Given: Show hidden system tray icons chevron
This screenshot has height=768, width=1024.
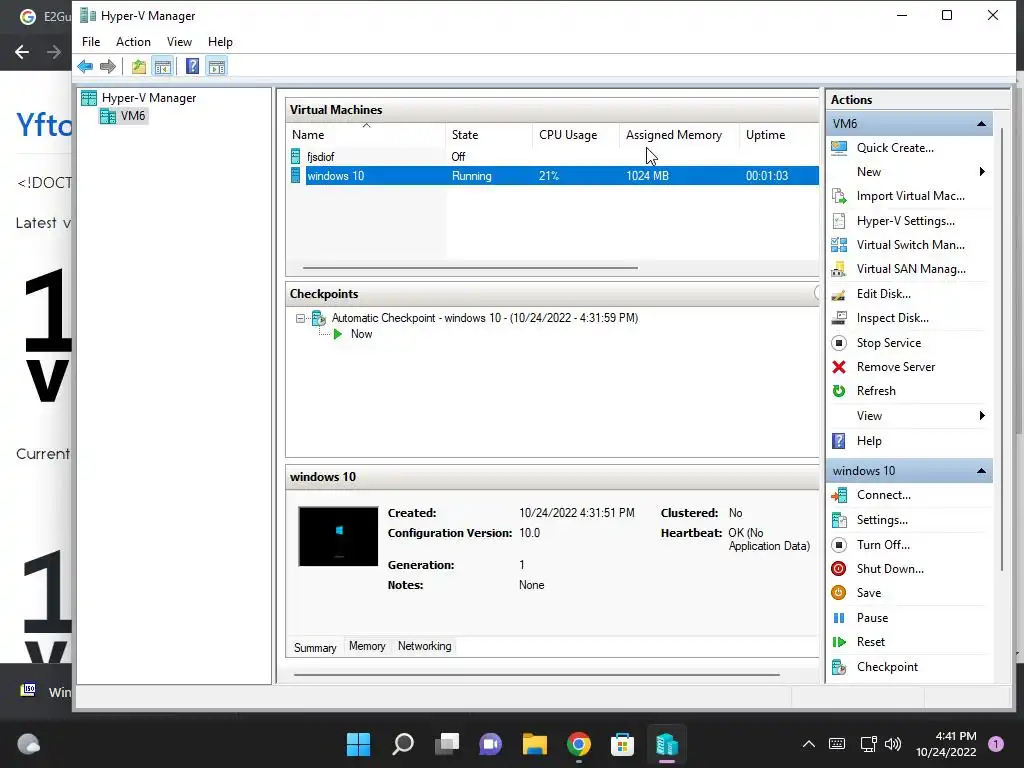Looking at the screenshot, I should (x=808, y=744).
